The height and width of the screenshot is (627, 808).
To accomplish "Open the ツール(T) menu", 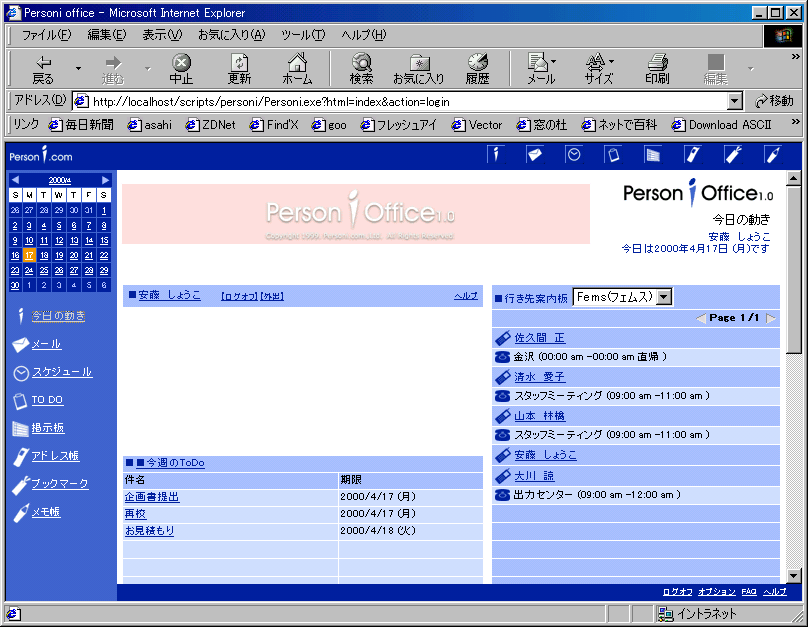I will click(303, 35).
